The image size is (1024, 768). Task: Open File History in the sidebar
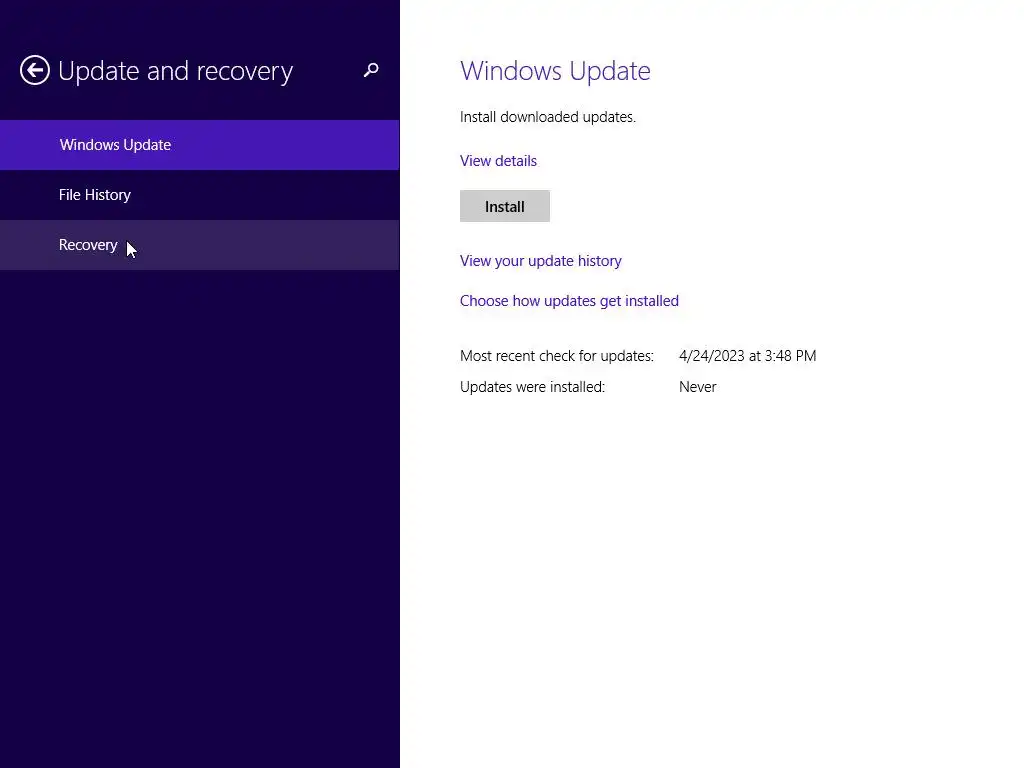[199, 195]
